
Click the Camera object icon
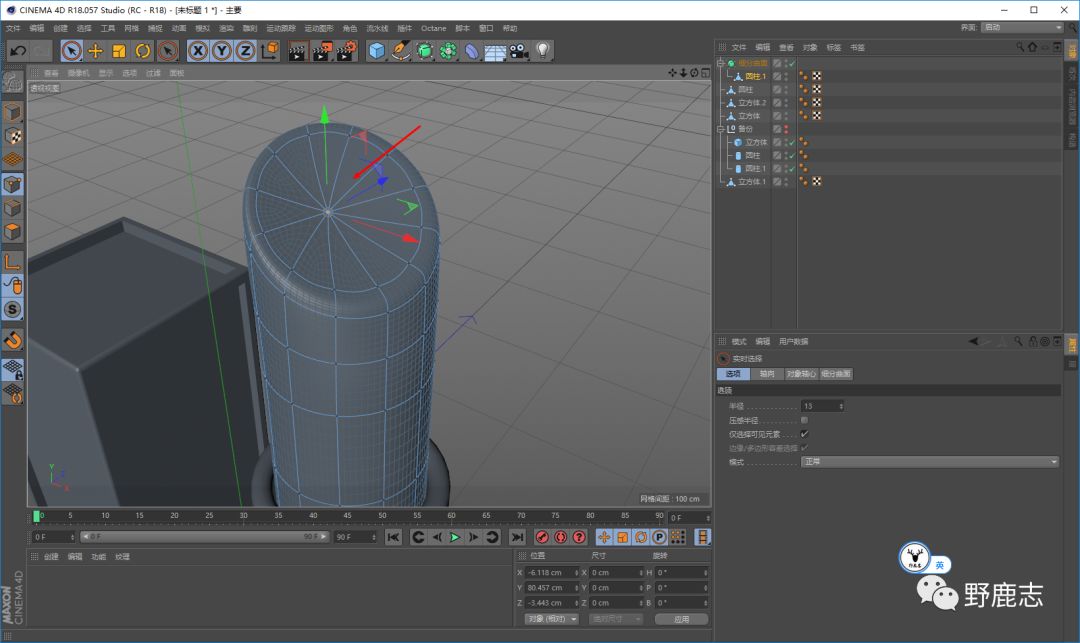tap(518, 51)
